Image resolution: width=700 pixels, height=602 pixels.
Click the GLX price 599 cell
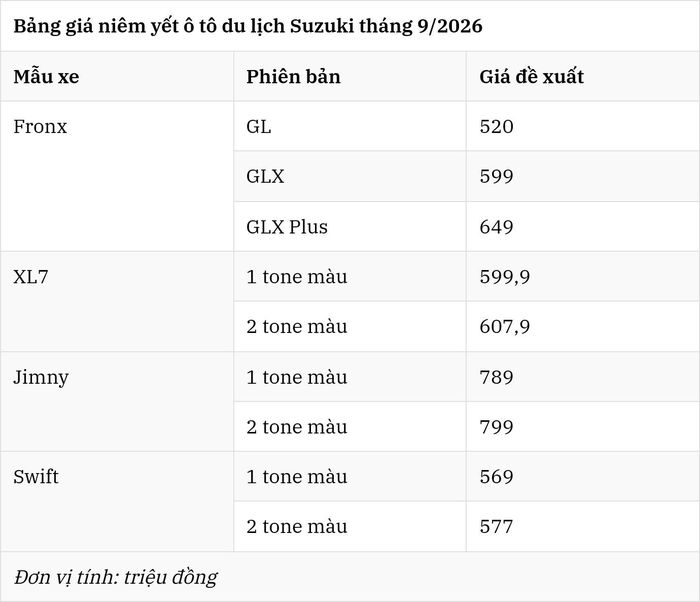(583, 176)
